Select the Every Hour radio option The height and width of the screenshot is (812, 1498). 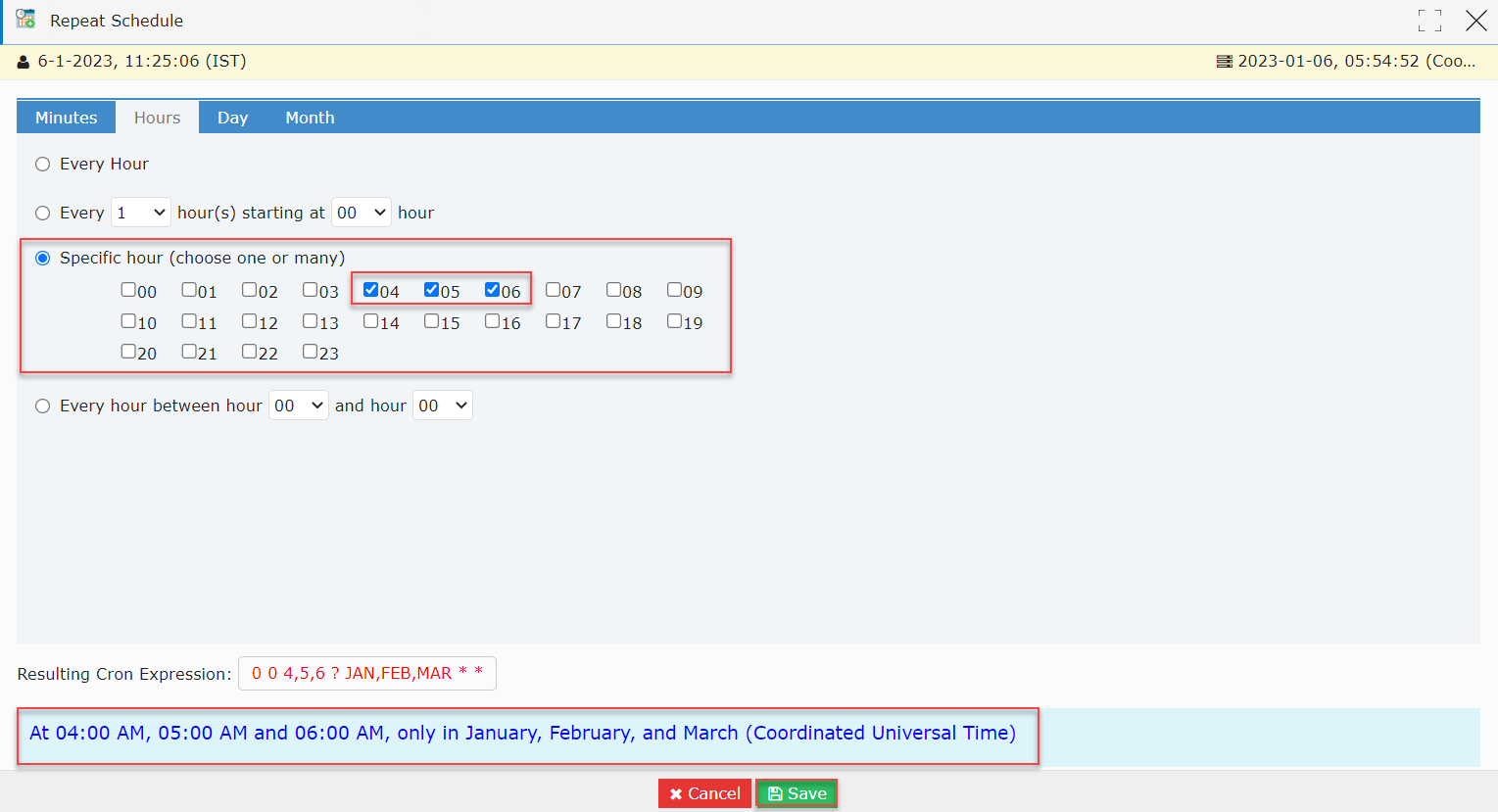[x=43, y=165]
